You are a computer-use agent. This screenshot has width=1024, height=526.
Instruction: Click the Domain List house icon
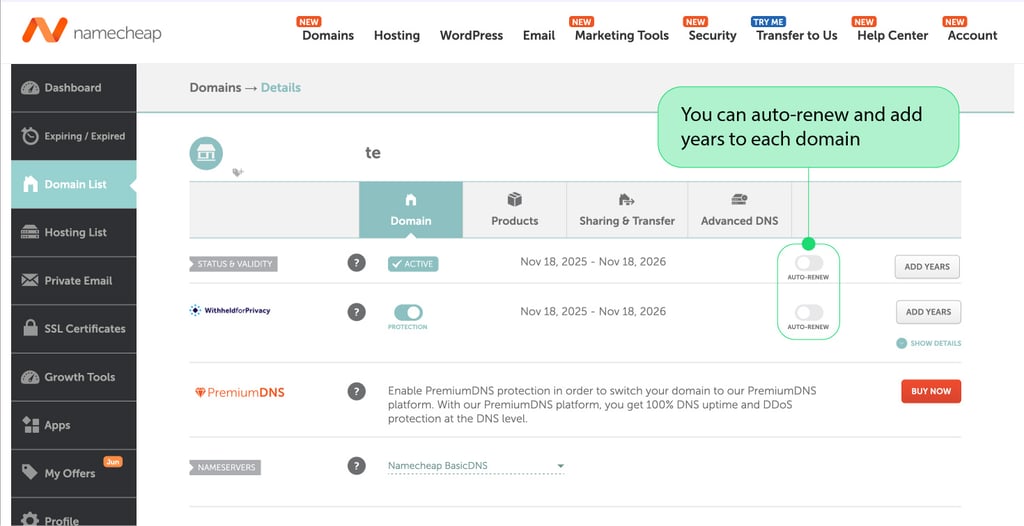tap(30, 184)
